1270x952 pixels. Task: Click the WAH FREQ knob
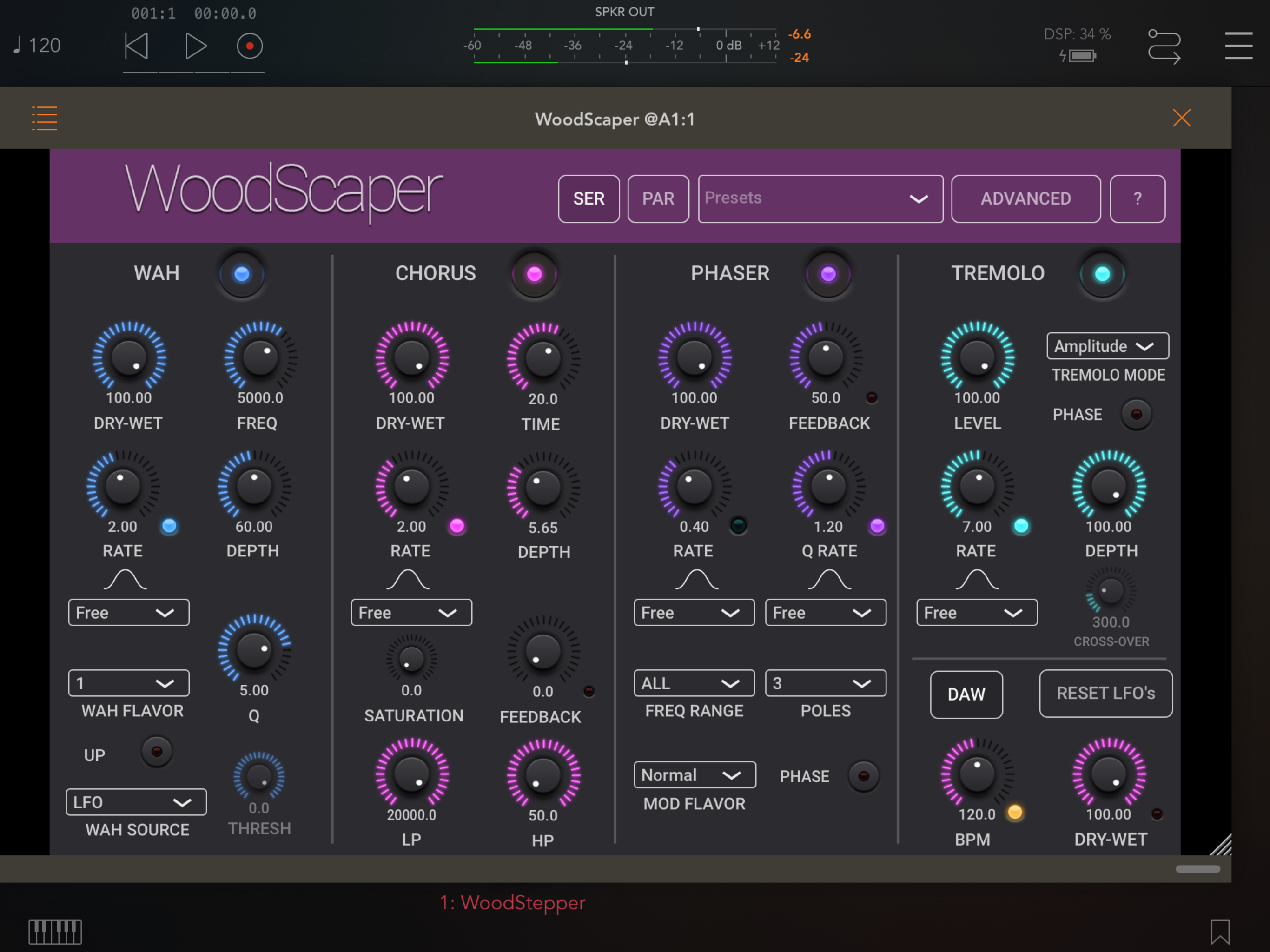point(260,358)
